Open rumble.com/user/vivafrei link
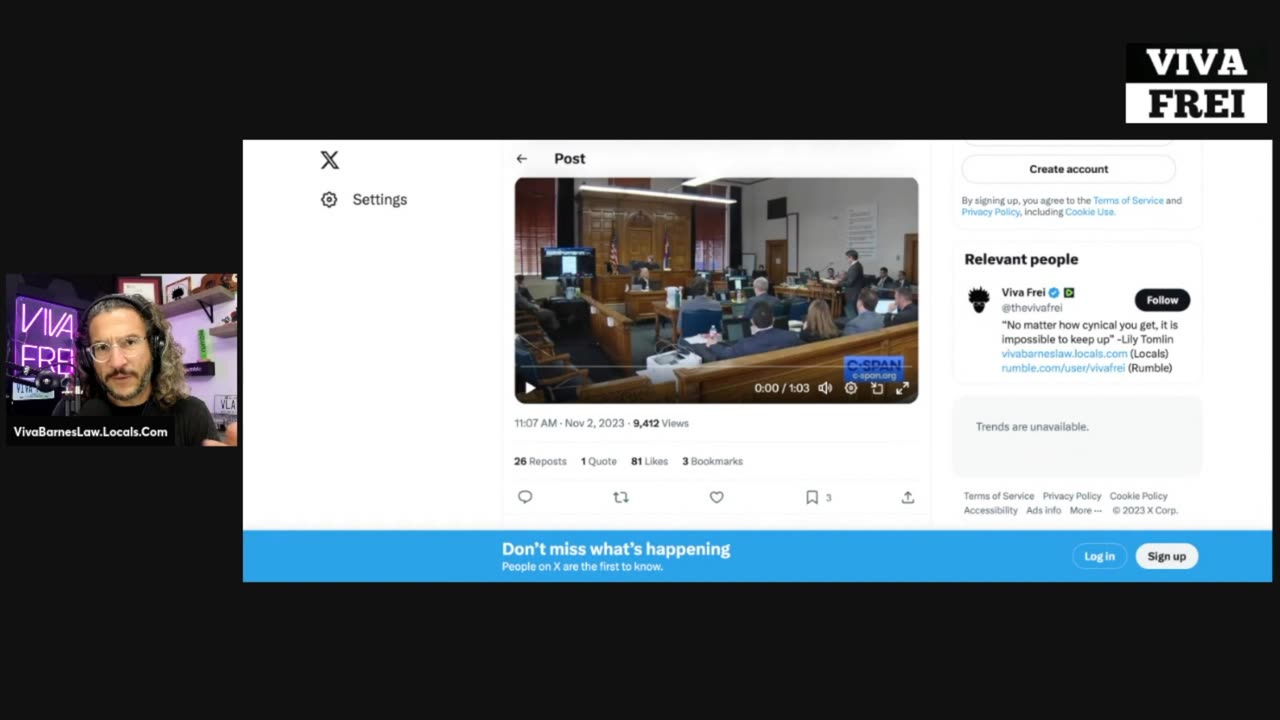Image resolution: width=1280 pixels, height=720 pixels. (x=1063, y=368)
